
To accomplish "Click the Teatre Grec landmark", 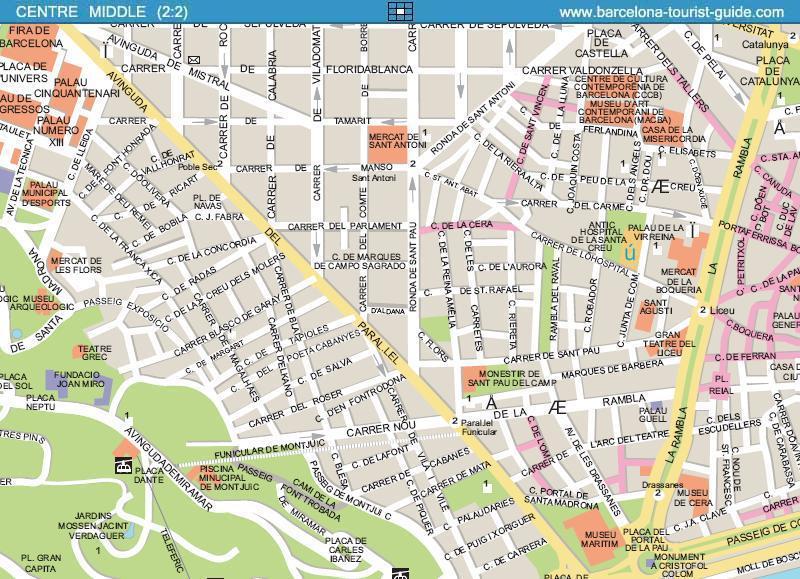I will tap(93, 352).
